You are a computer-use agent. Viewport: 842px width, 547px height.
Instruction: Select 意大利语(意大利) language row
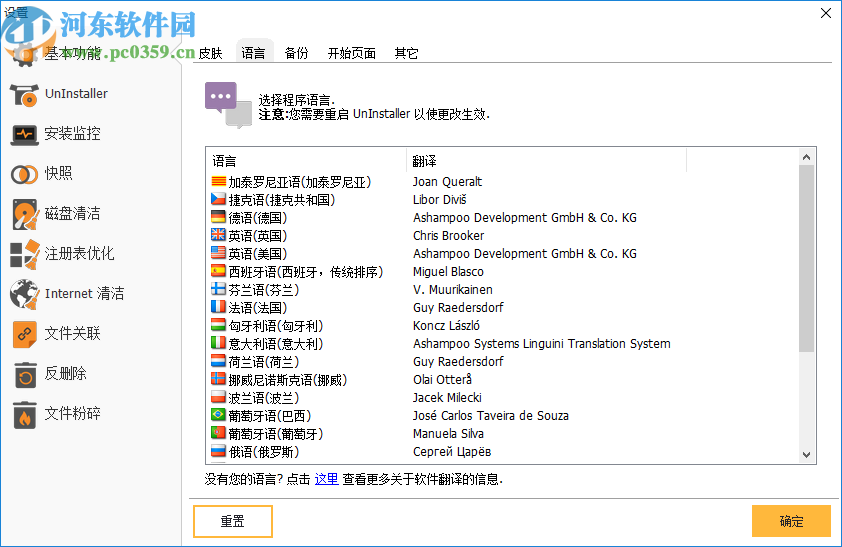(x=502, y=344)
